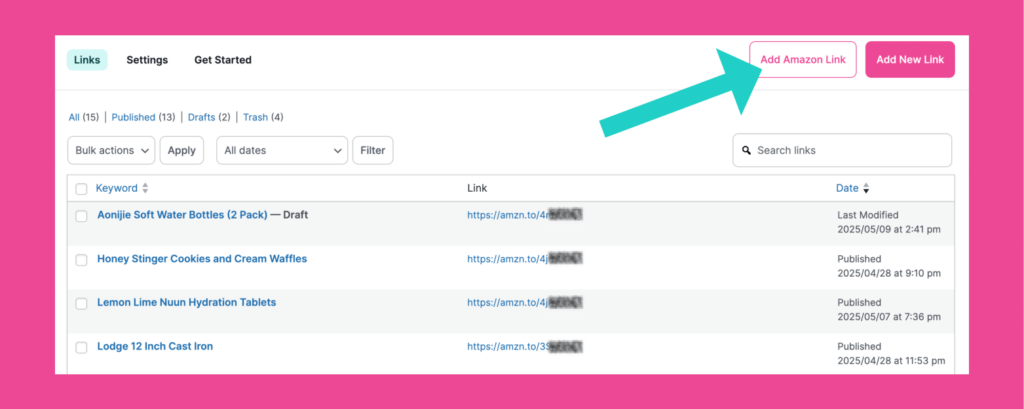Filter by Drafts links
The width and height of the screenshot is (1024, 409).
coord(202,118)
